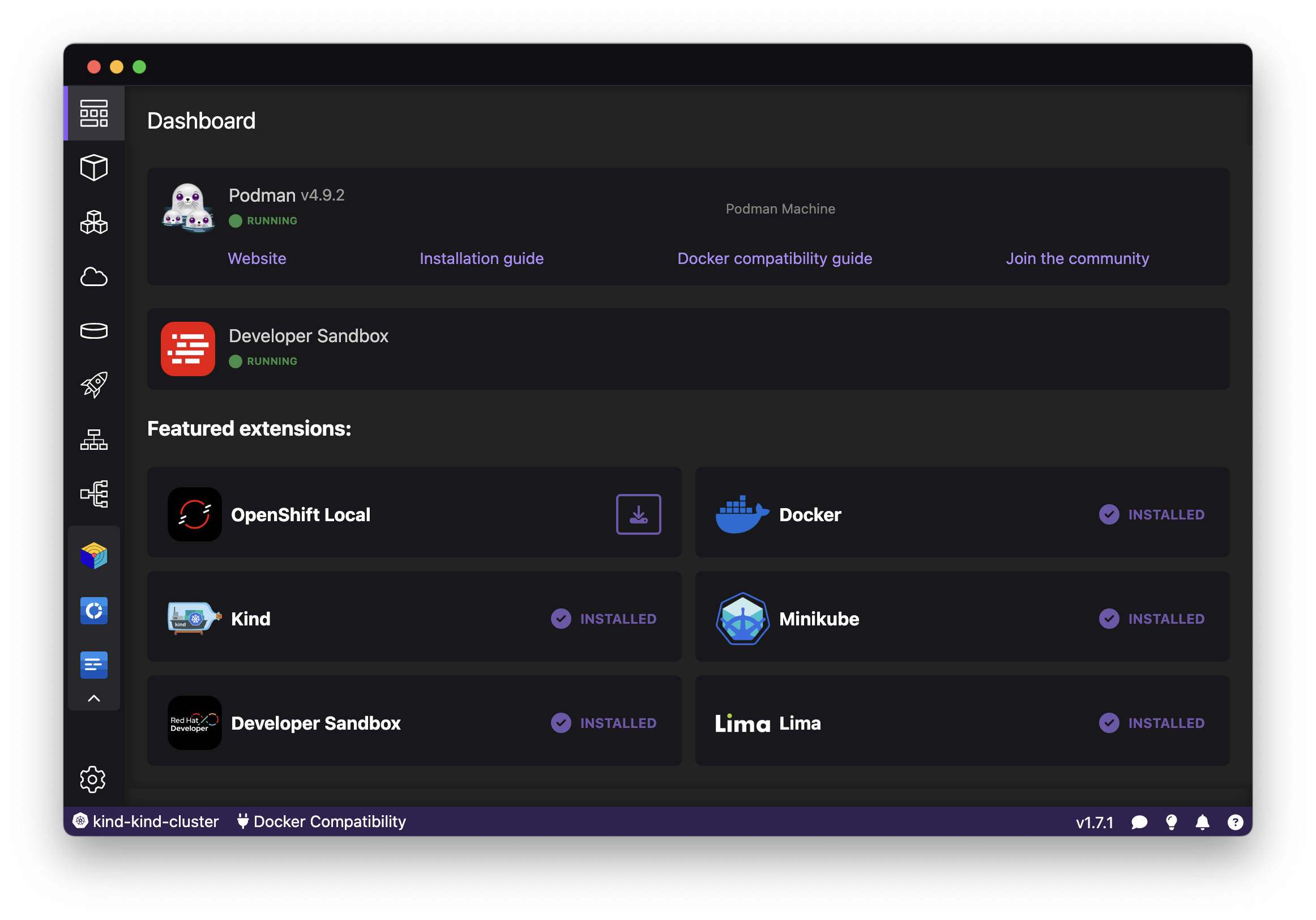Open the Containers view from the sidebar
The image size is (1316, 920).
[x=94, y=168]
